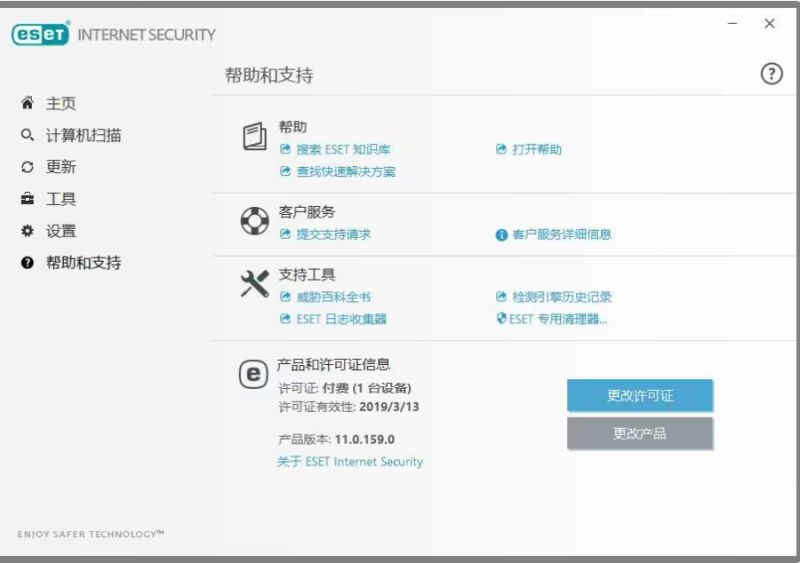Image resolution: width=800 pixels, height=563 pixels.
Task: Click external-link icon beside 威胁百科全书
Action: pos(285,297)
